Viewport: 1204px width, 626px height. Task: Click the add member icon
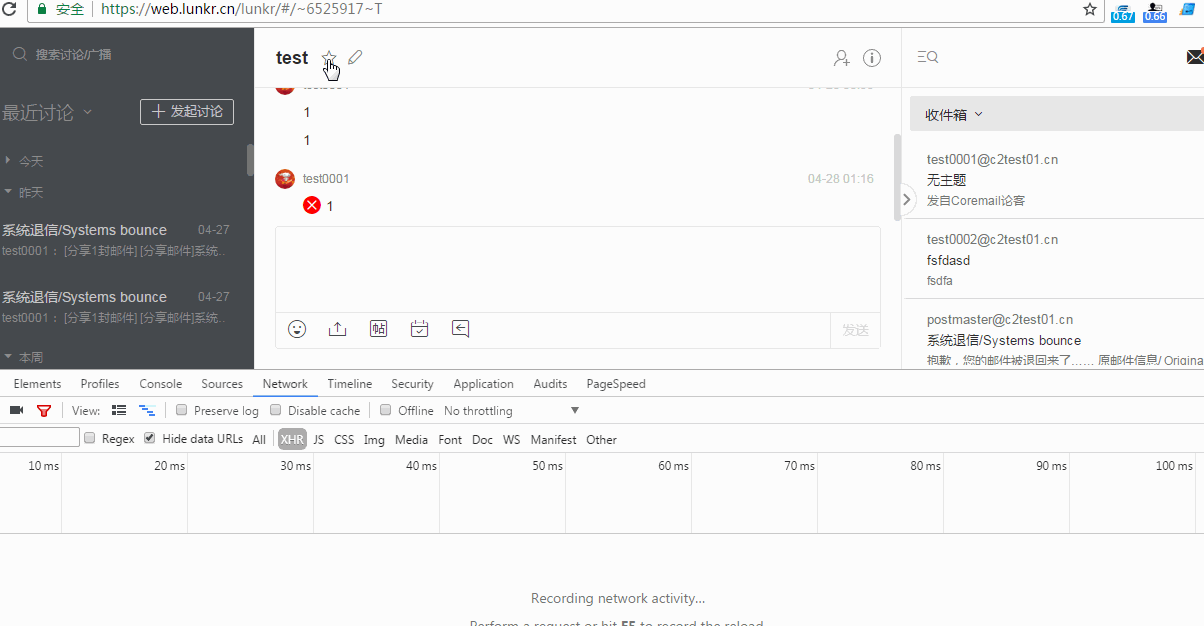coord(842,58)
